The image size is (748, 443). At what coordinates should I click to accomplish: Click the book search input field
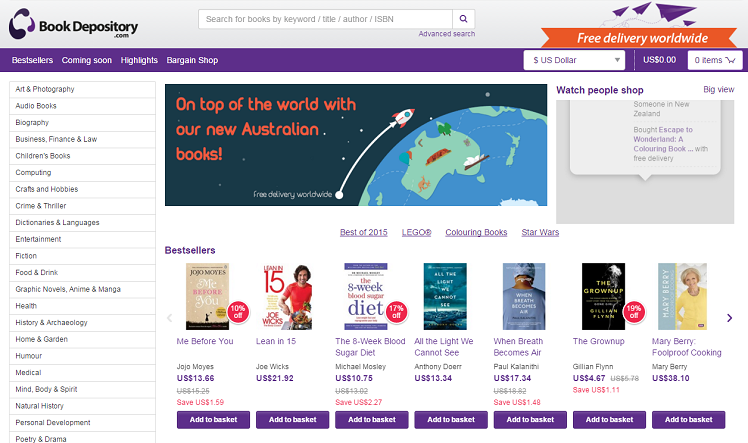click(x=325, y=19)
